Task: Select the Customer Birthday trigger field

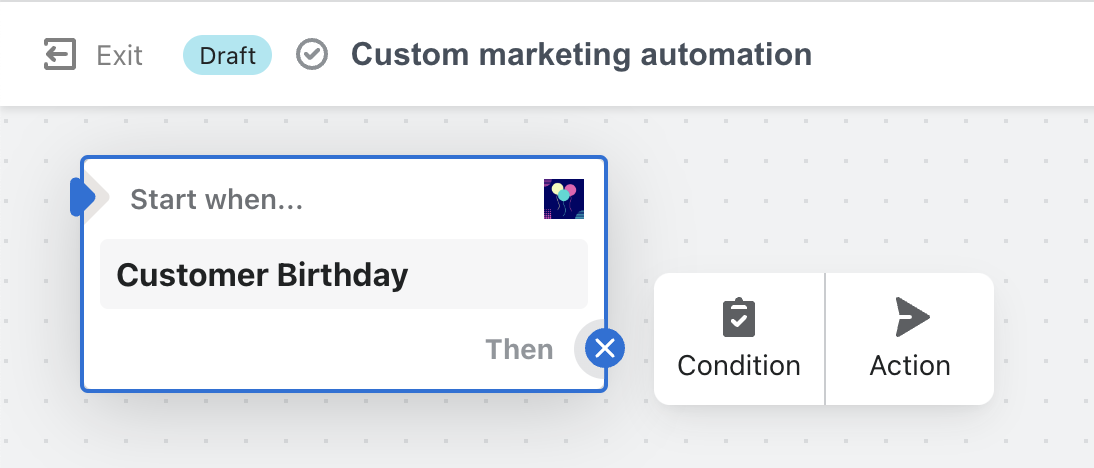Action: tap(343, 274)
